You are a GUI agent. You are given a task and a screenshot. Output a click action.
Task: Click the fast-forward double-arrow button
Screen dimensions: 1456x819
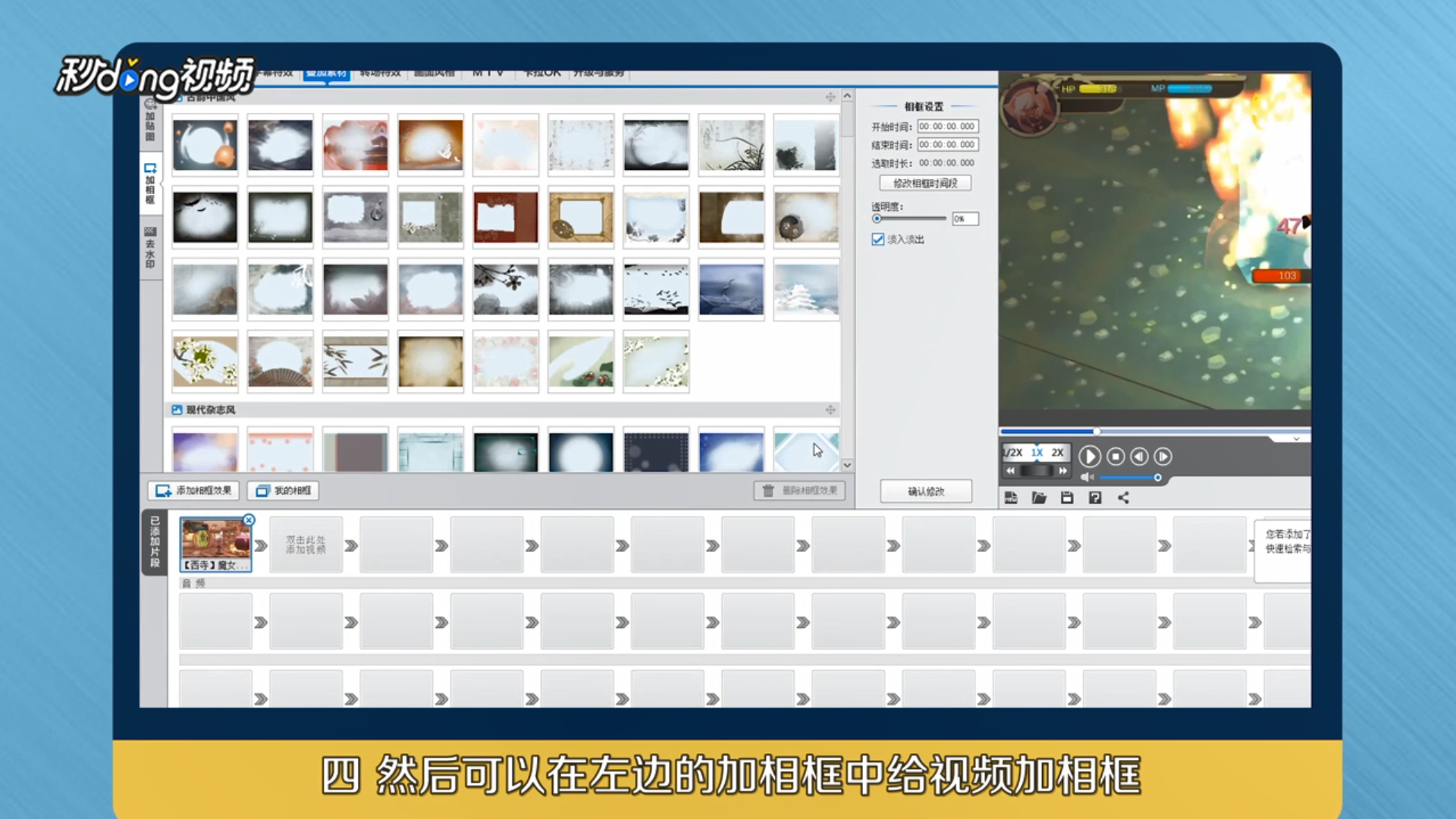[1063, 471]
